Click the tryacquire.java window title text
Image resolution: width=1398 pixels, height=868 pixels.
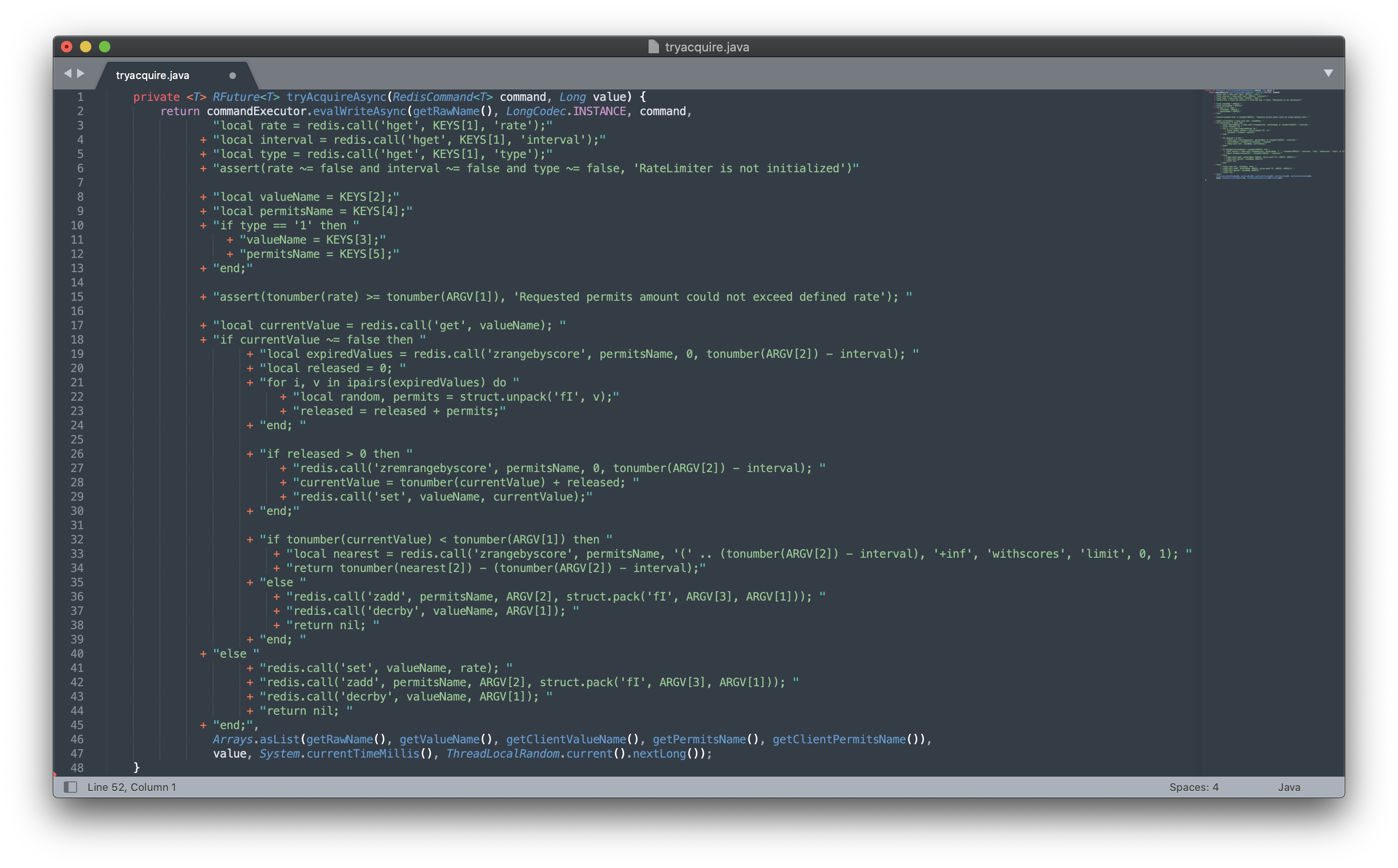(x=707, y=47)
